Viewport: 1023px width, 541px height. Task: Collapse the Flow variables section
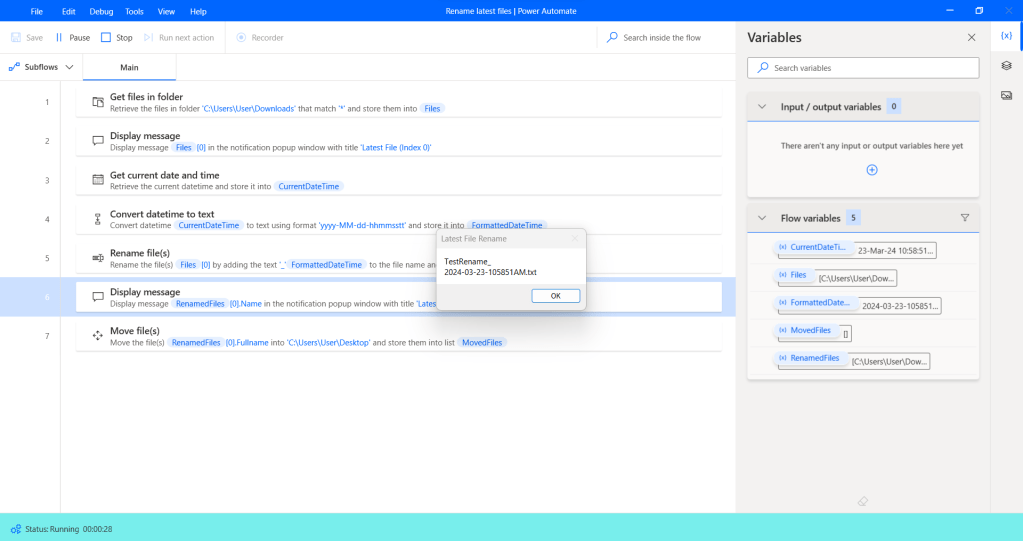point(762,218)
